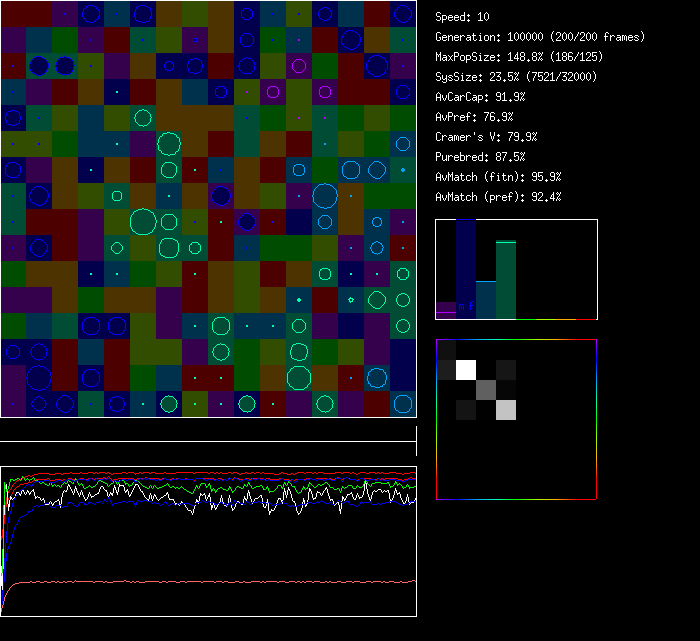
Task: Pick the medium gray cell in the heatmap
Action: (486, 389)
